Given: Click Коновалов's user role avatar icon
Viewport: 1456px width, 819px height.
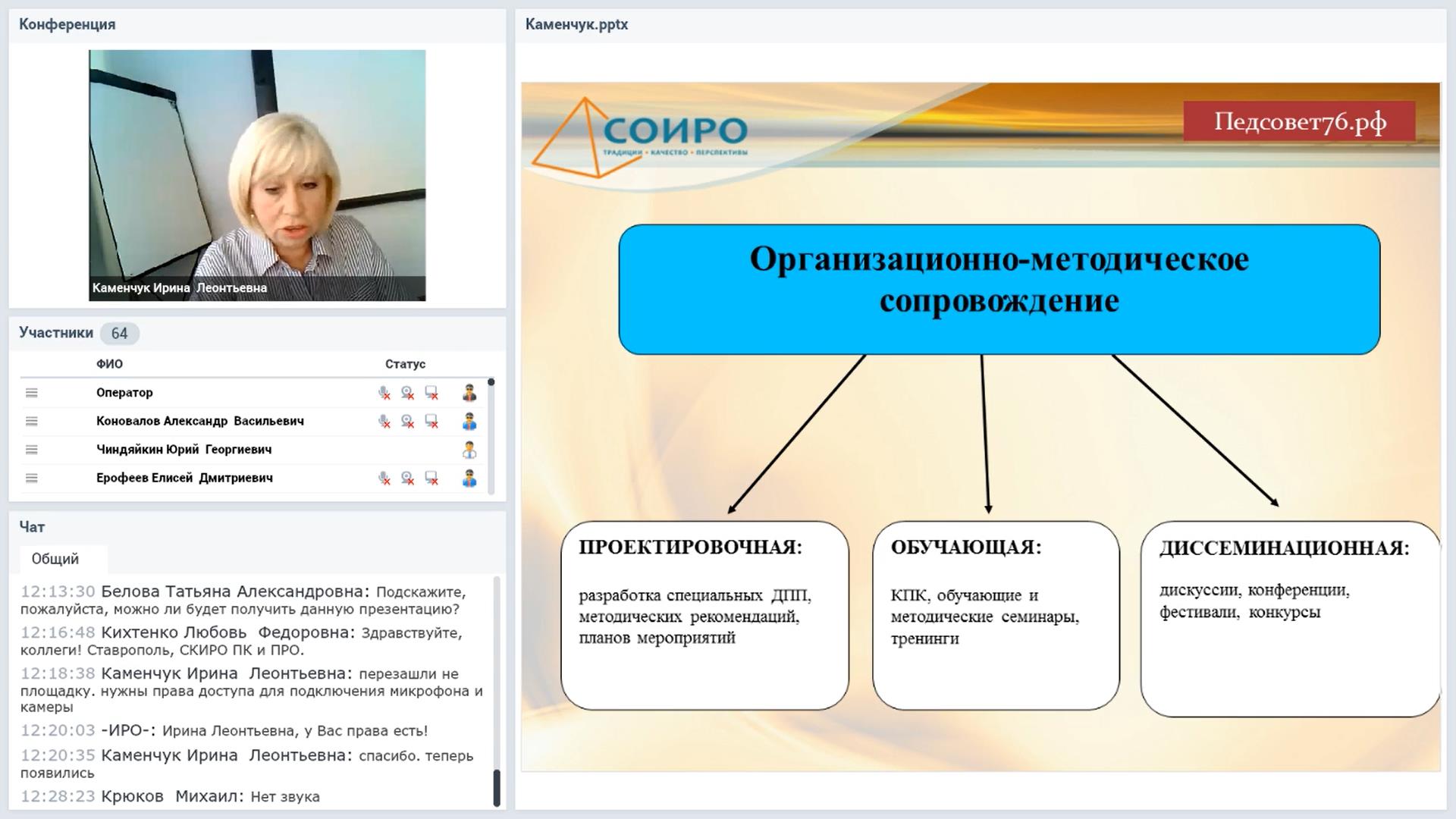Looking at the screenshot, I should (469, 421).
